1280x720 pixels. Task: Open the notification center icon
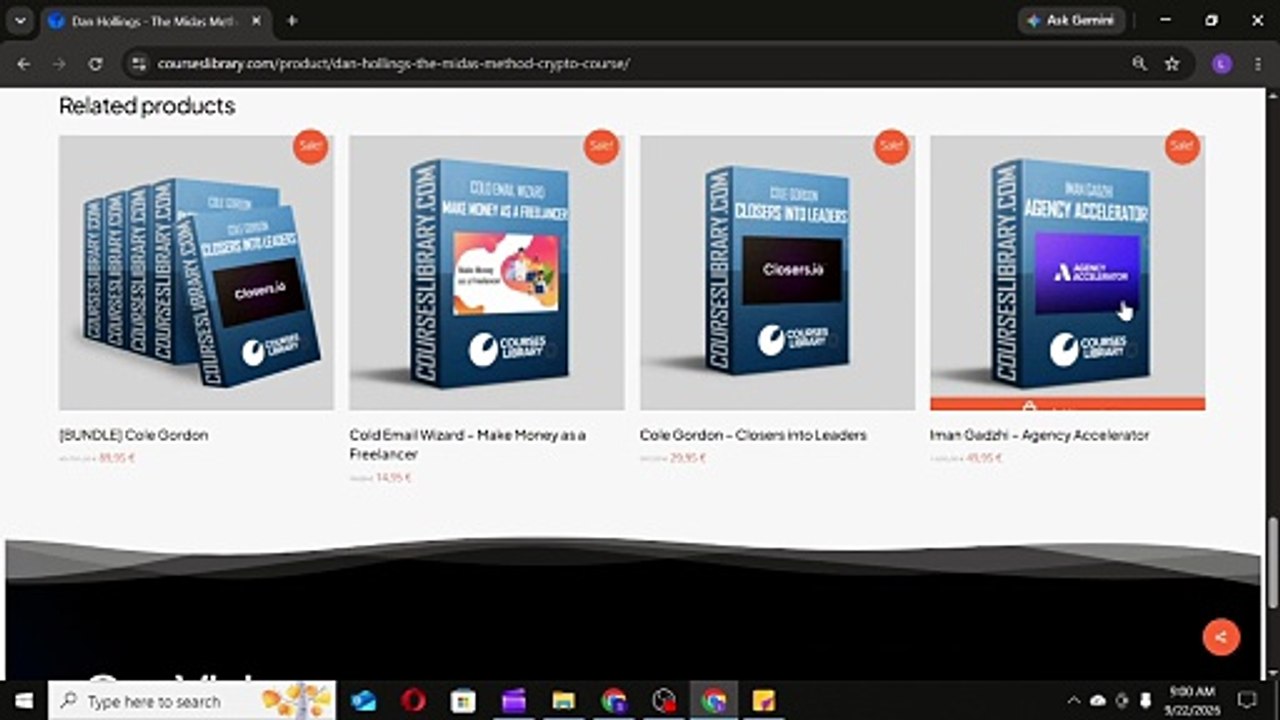click(x=1248, y=700)
